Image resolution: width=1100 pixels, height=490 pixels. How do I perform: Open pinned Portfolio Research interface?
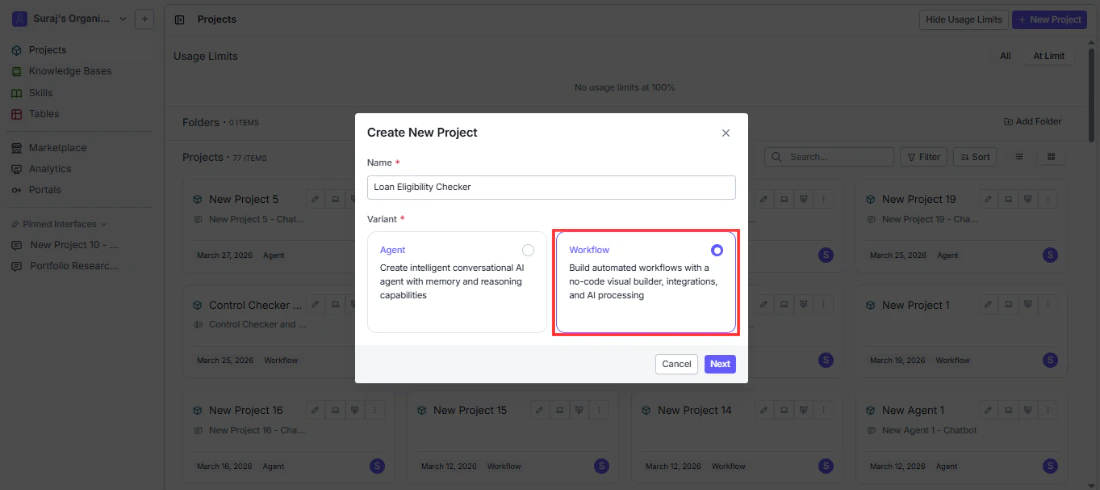click(74, 266)
